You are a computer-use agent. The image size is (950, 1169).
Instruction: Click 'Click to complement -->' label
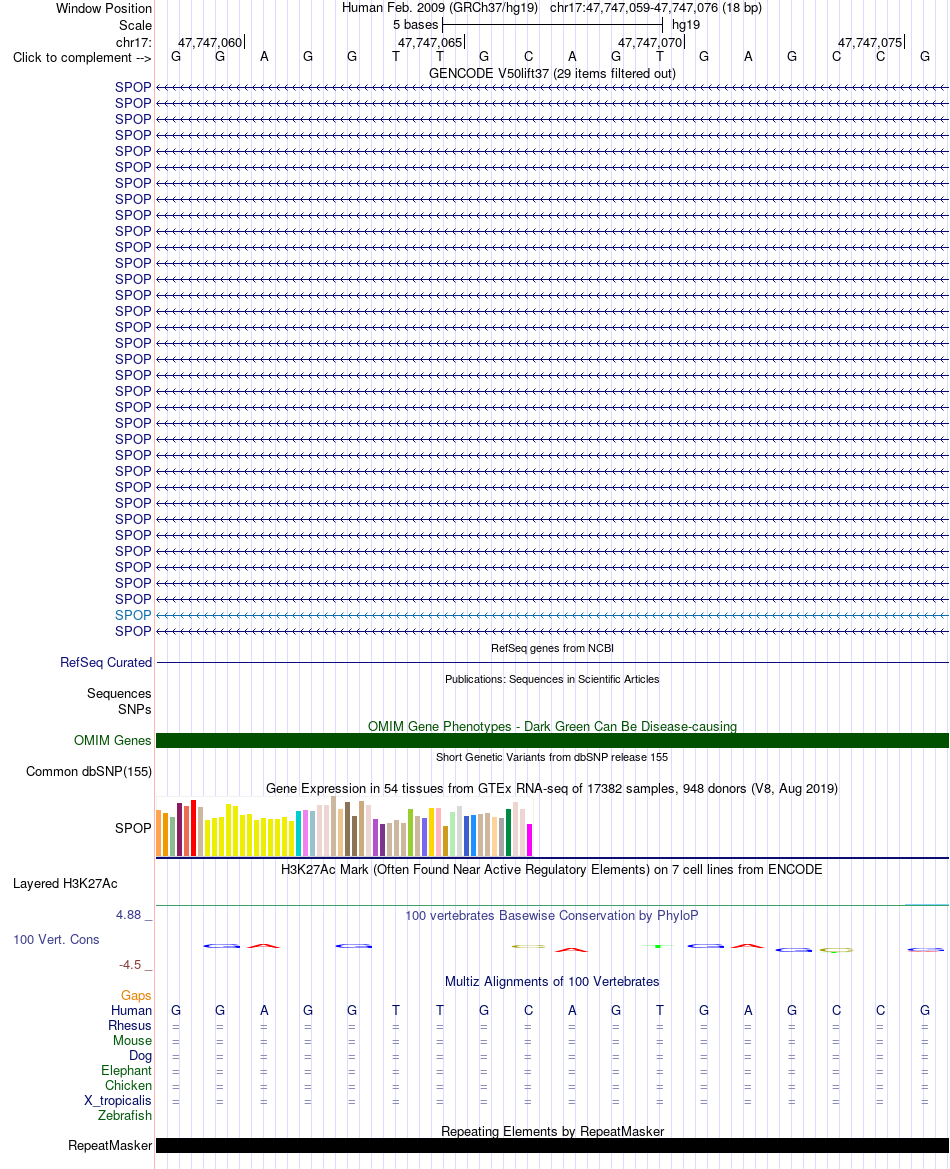pyautogui.click(x=82, y=57)
